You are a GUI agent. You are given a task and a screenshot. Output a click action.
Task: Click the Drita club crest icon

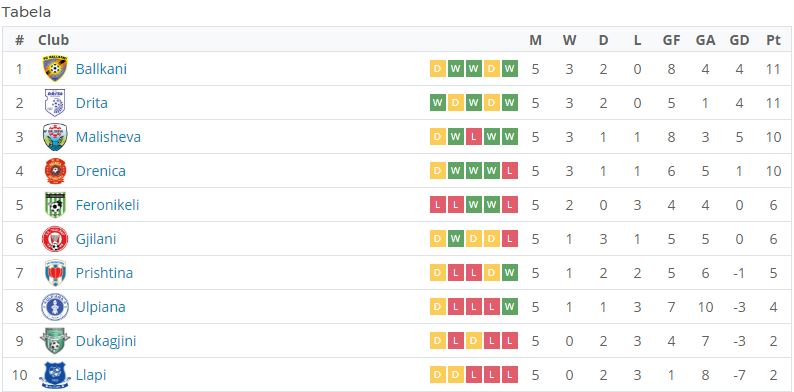pyautogui.click(x=55, y=103)
